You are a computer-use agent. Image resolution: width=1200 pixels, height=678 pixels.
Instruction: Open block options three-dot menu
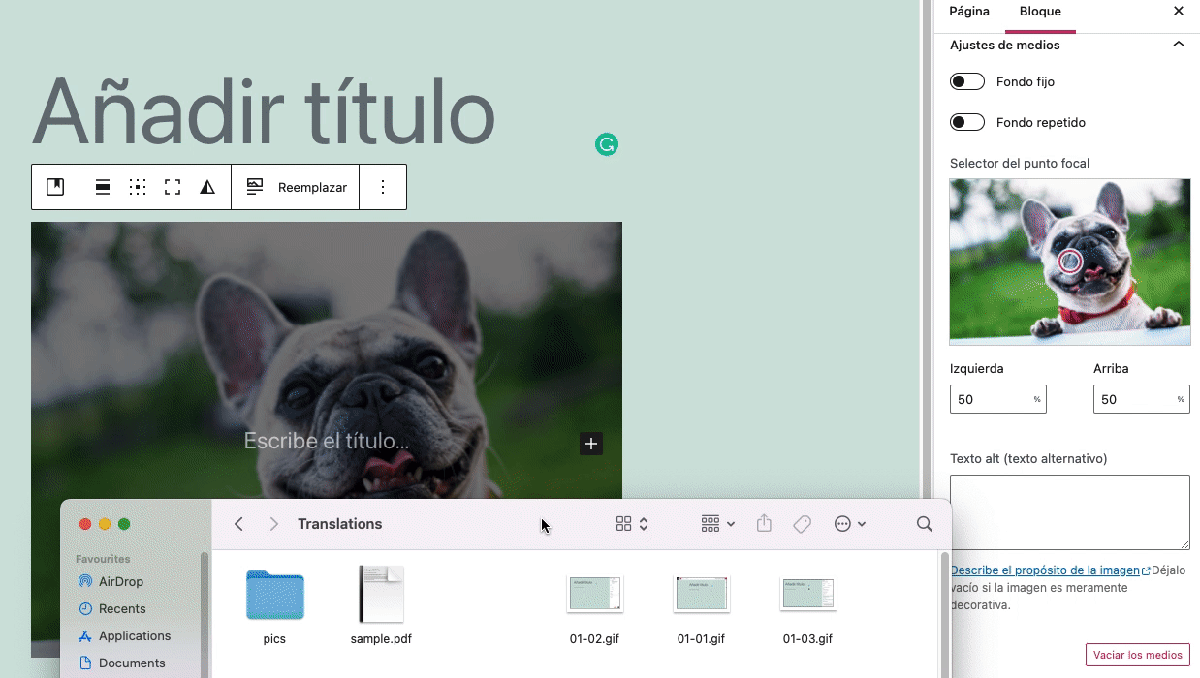point(383,187)
